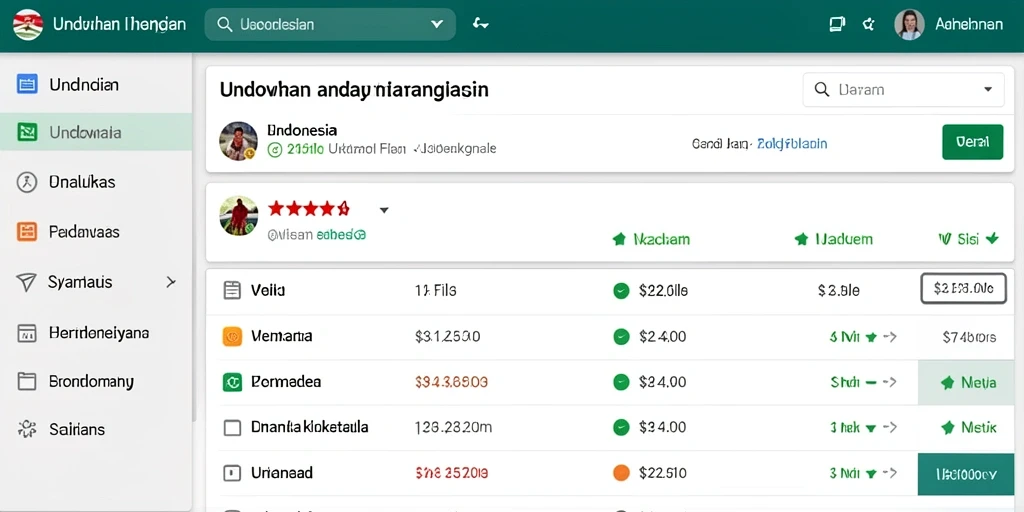
Task: Sort by the IJaduem column header
Action: coord(833,240)
